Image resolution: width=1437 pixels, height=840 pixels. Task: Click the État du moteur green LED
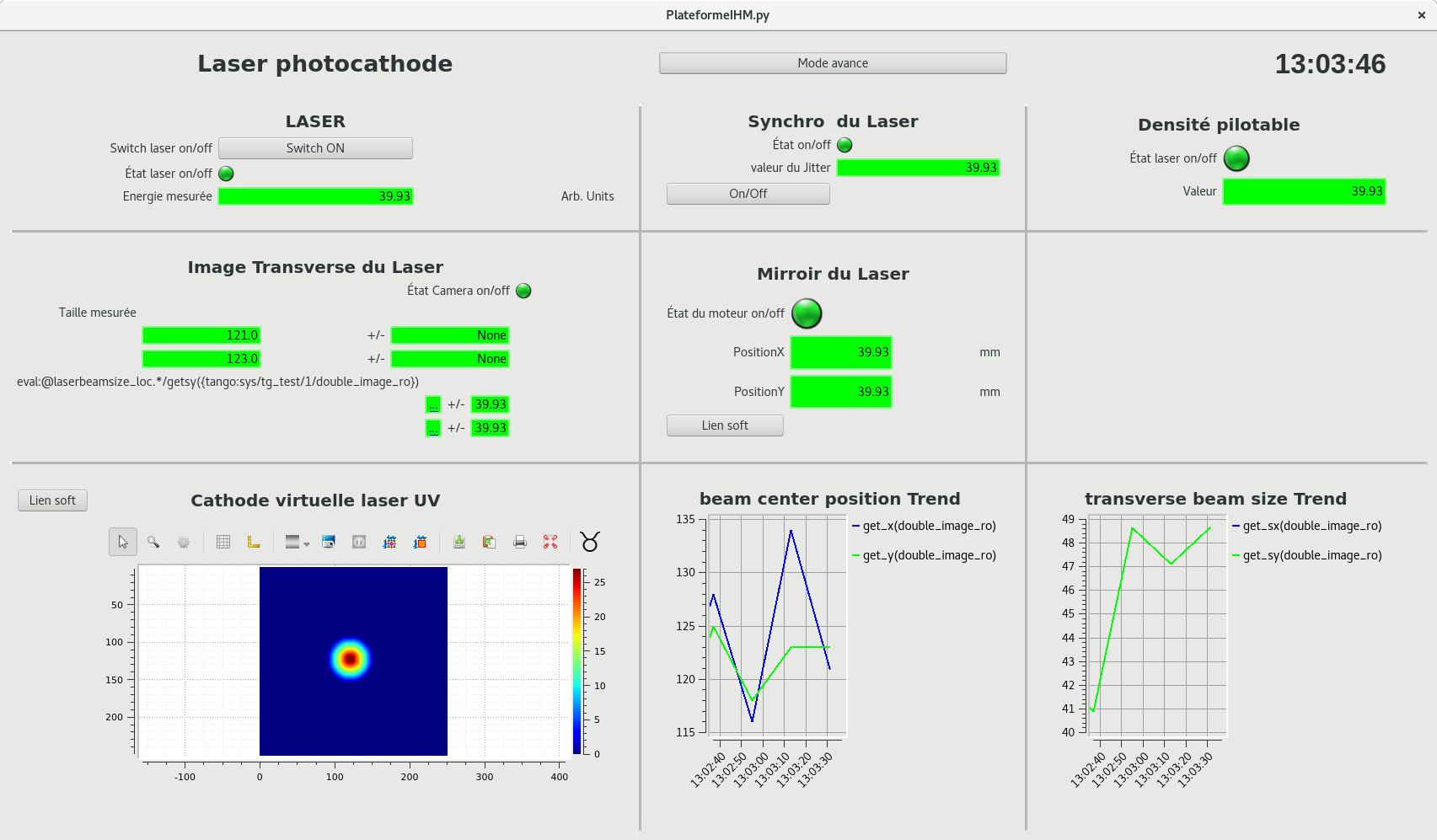coord(807,313)
